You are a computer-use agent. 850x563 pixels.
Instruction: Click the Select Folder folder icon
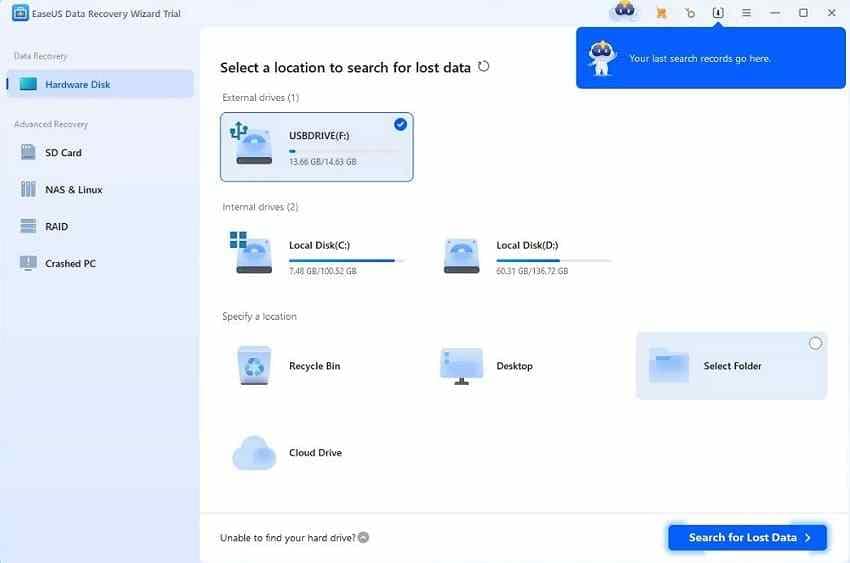pos(669,366)
